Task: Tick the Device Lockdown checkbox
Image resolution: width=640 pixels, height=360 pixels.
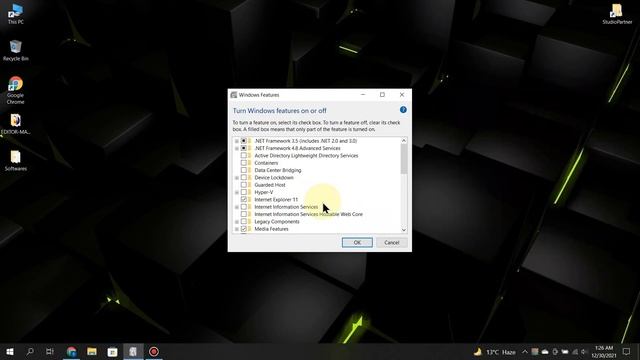Action: [244, 178]
